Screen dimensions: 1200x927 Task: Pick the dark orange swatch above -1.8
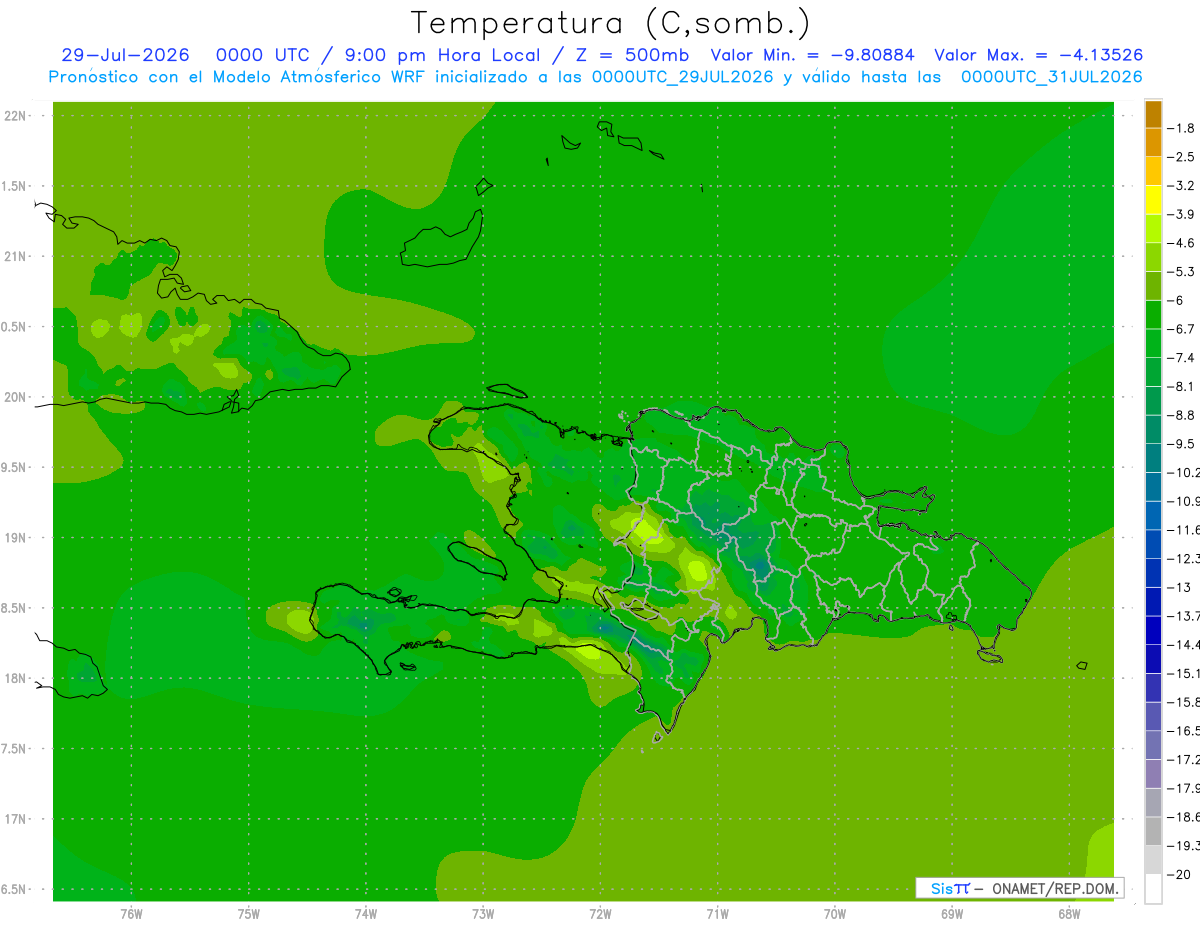tap(1153, 114)
